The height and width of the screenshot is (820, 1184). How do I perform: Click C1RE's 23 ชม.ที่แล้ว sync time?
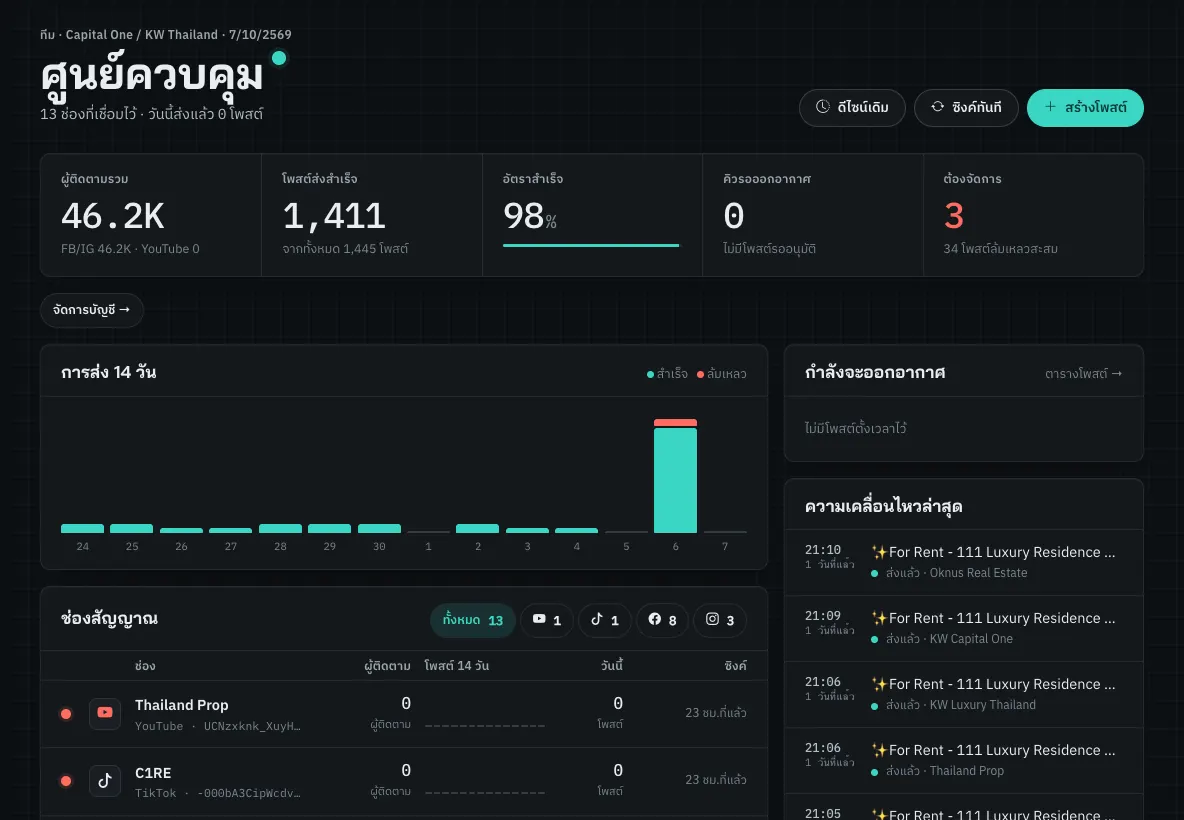(716, 780)
